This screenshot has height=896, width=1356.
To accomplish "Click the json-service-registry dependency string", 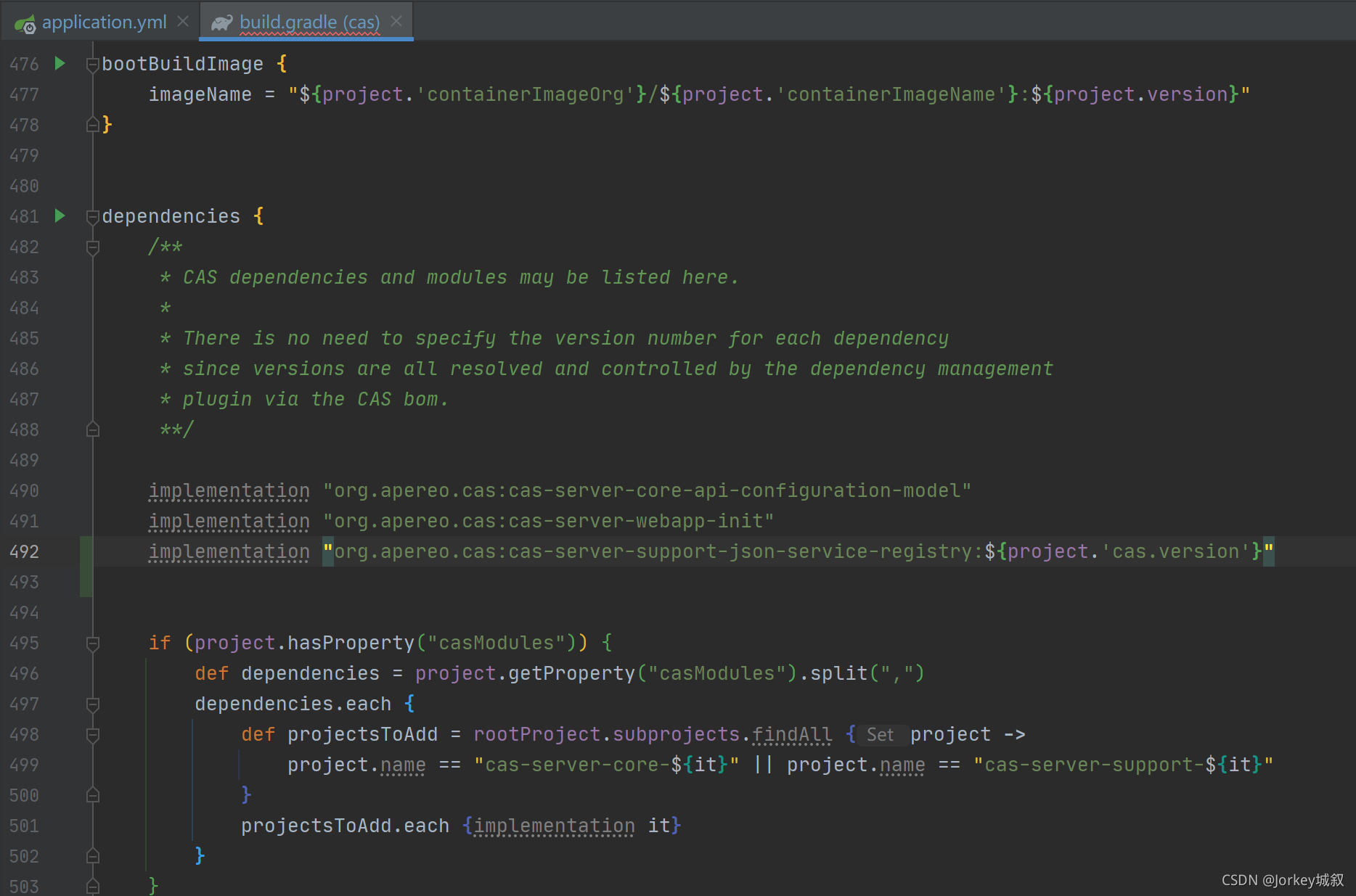I will click(799, 552).
